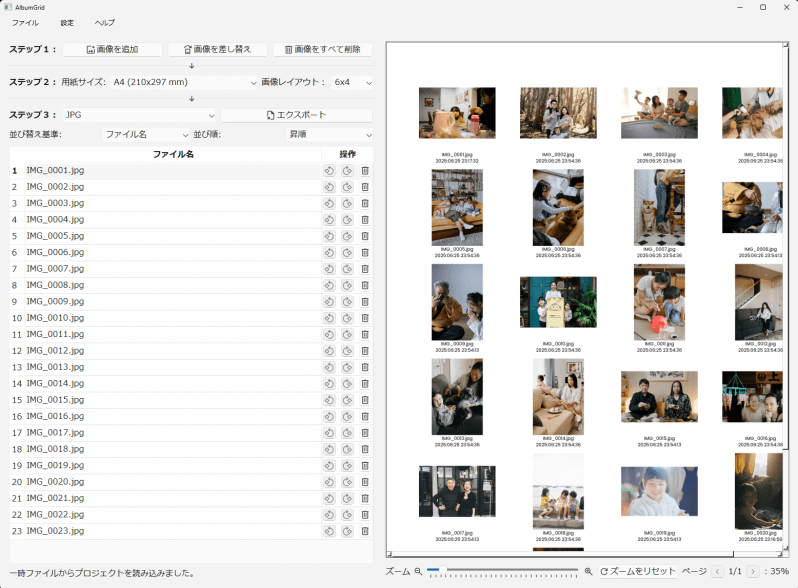Click trash icon for IMG_0012.jpg
Image resolution: width=798 pixels, height=588 pixels.
click(365, 351)
